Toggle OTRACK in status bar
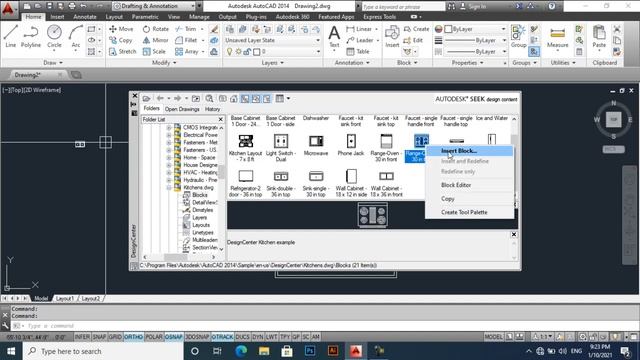The image size is (640, 360). (222, 337)
